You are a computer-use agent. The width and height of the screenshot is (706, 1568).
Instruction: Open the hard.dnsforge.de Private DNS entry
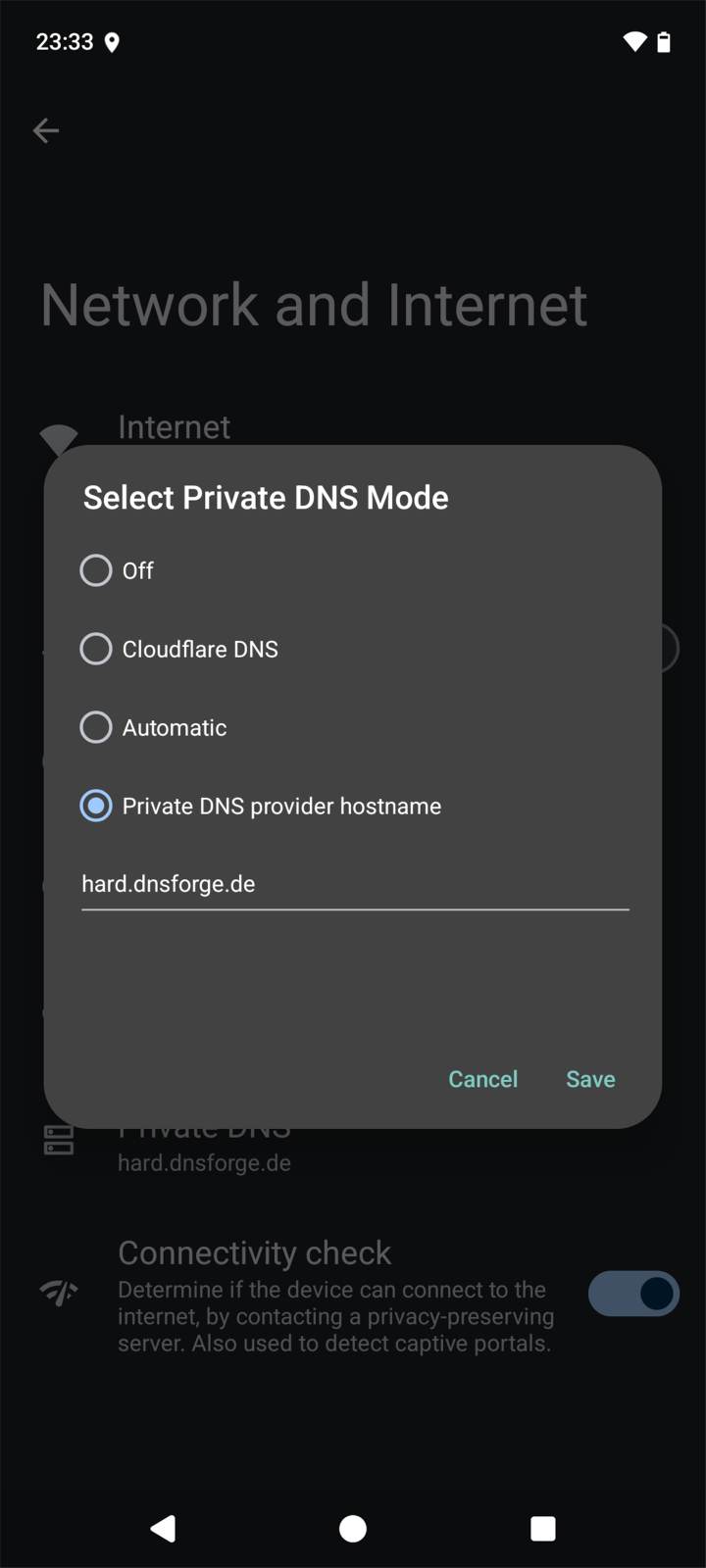204,1162
